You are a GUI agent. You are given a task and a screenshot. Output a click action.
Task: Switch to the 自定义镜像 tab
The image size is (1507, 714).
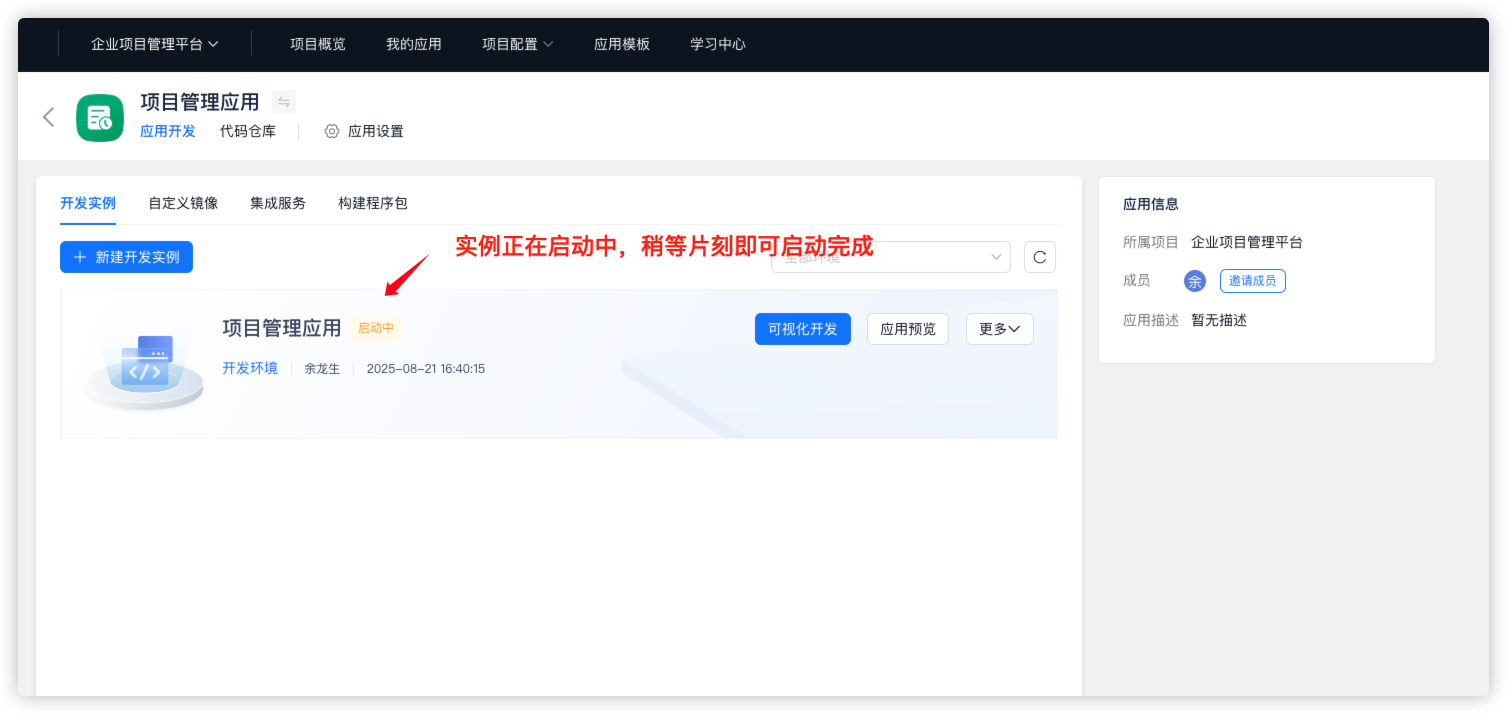tap(183, 203)
